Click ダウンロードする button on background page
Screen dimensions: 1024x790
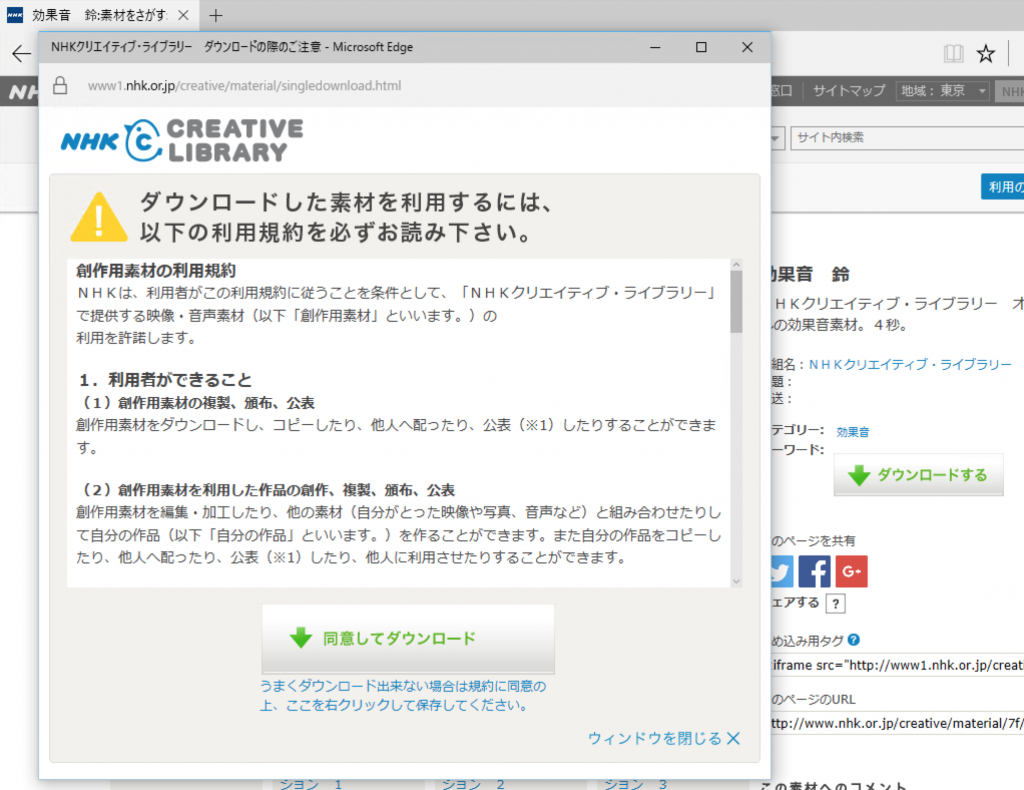tap(918, 475)
